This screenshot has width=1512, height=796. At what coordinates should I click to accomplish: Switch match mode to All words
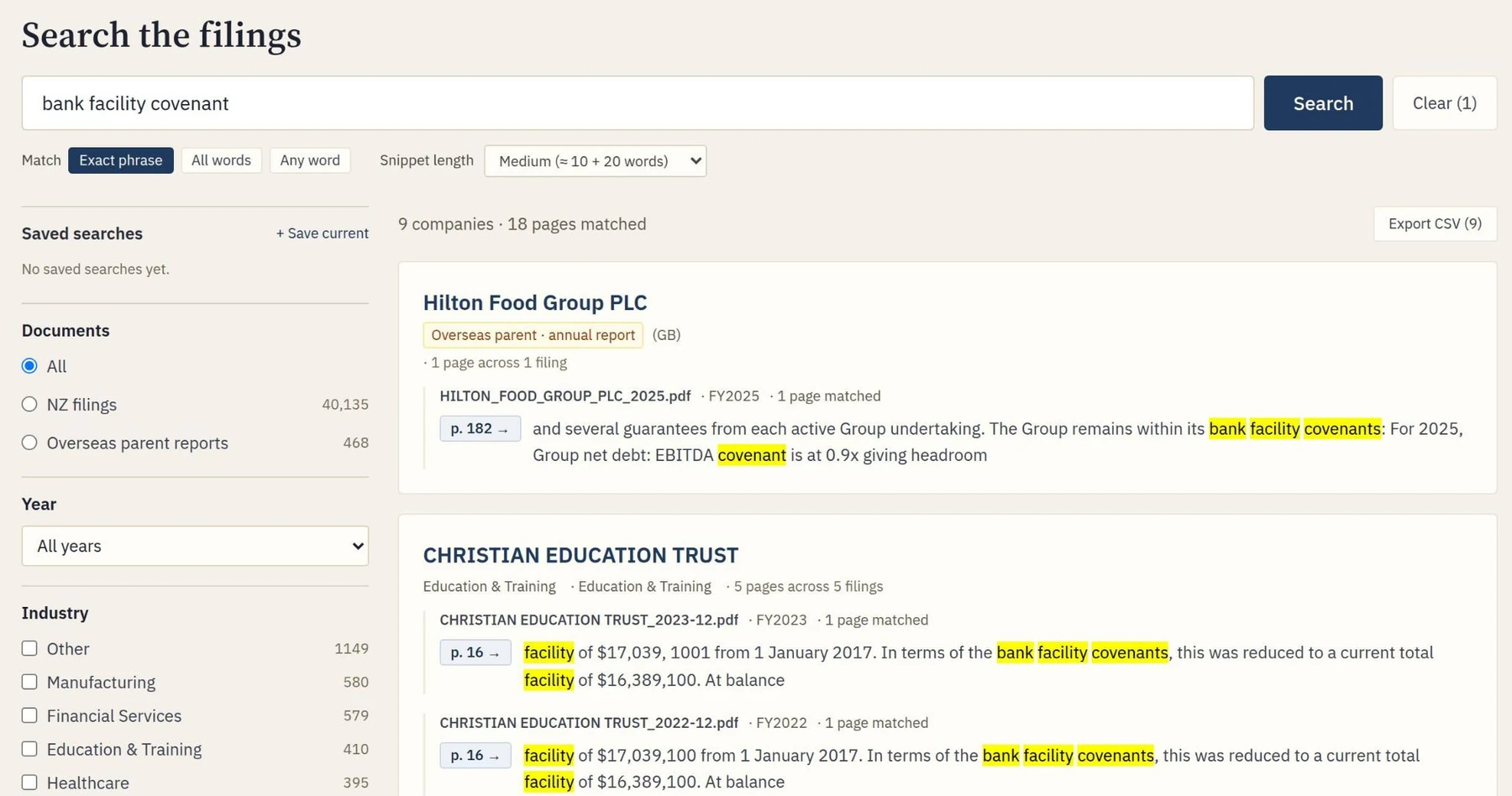pyautogui.click(x=221, y=160)
